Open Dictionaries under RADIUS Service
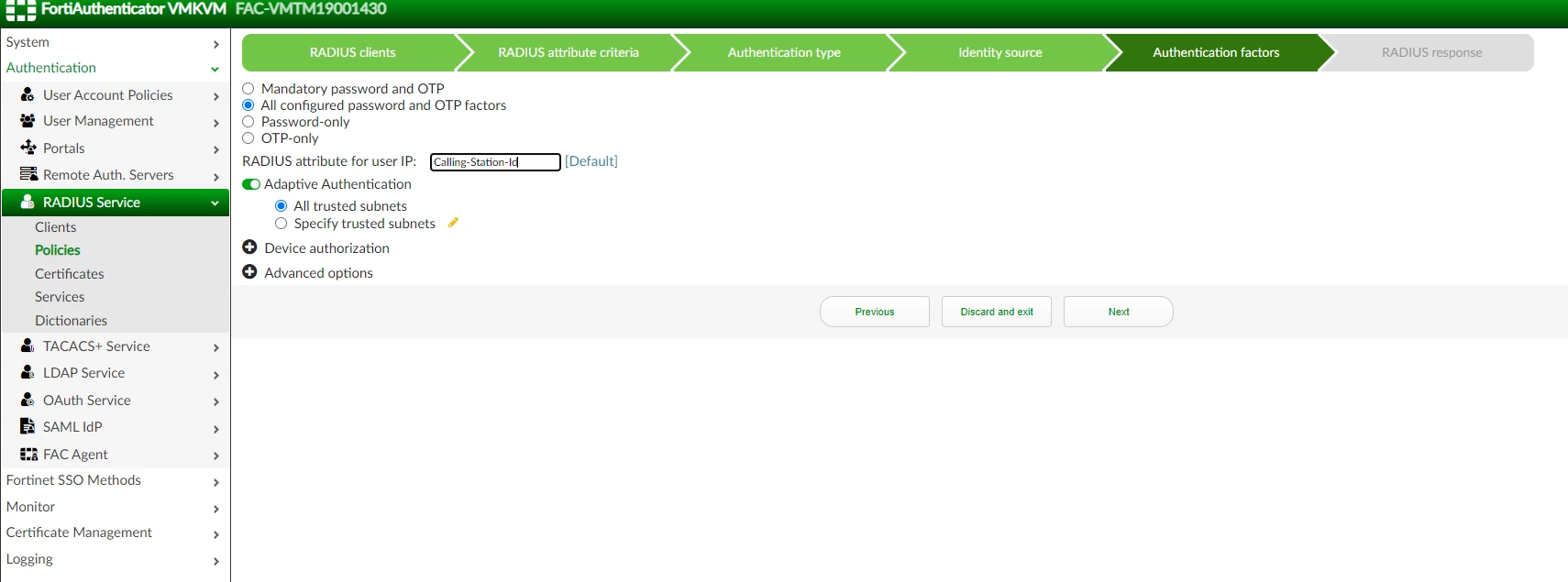 pos(72,321)
